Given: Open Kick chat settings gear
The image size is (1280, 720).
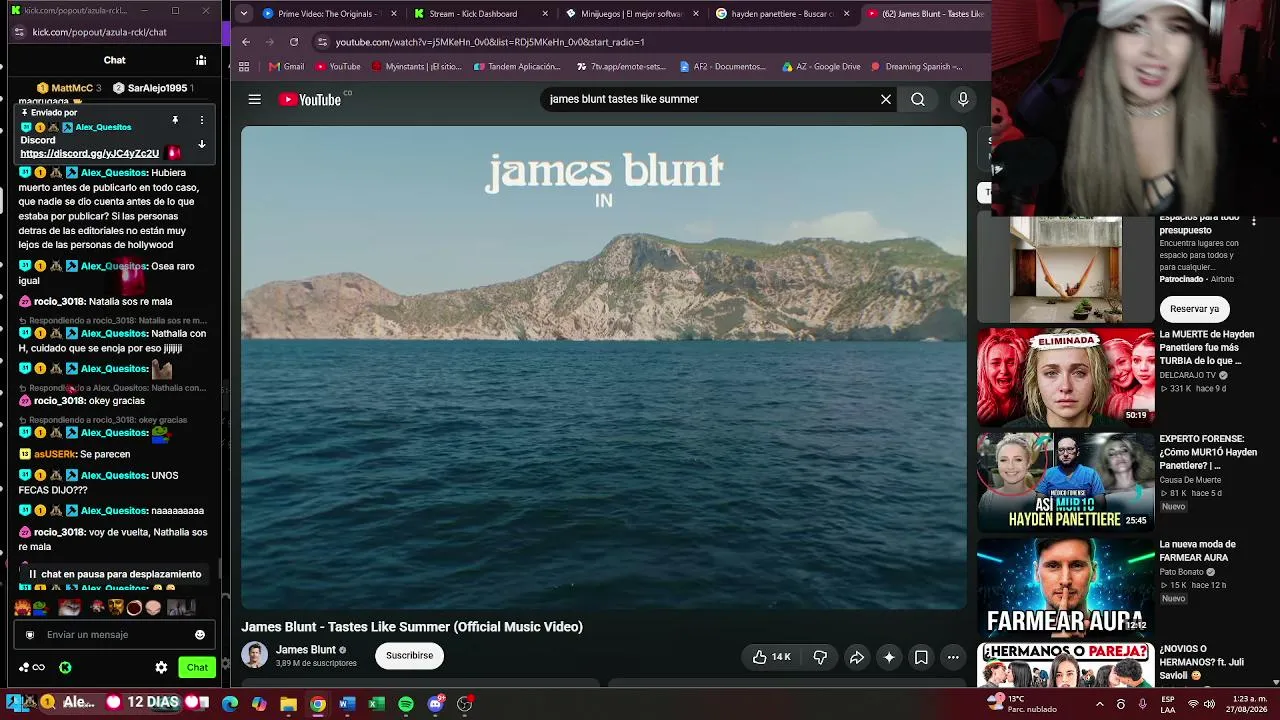Looking at the screenshot, I should 161,667.
